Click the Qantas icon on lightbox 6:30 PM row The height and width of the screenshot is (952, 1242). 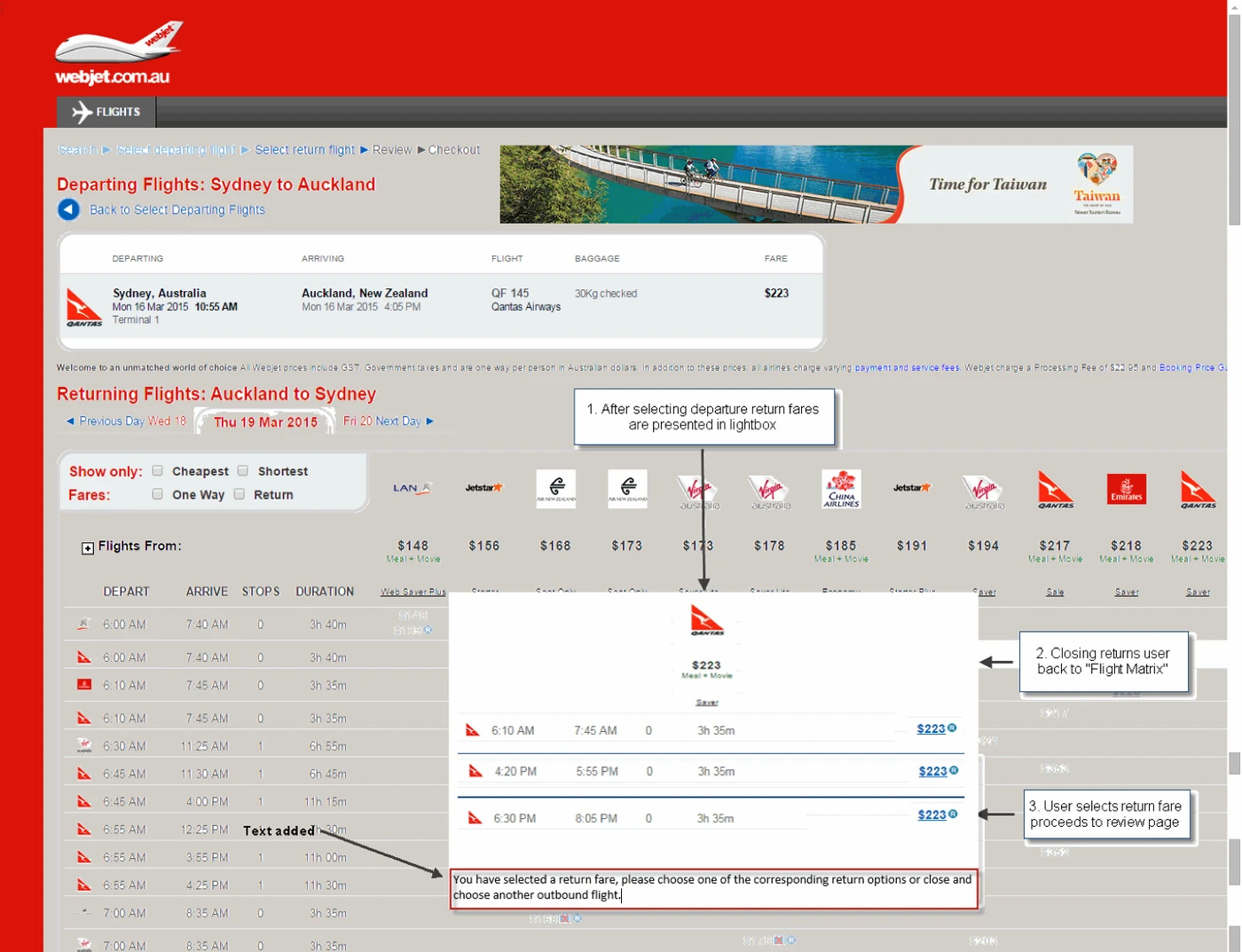point(475,818)
